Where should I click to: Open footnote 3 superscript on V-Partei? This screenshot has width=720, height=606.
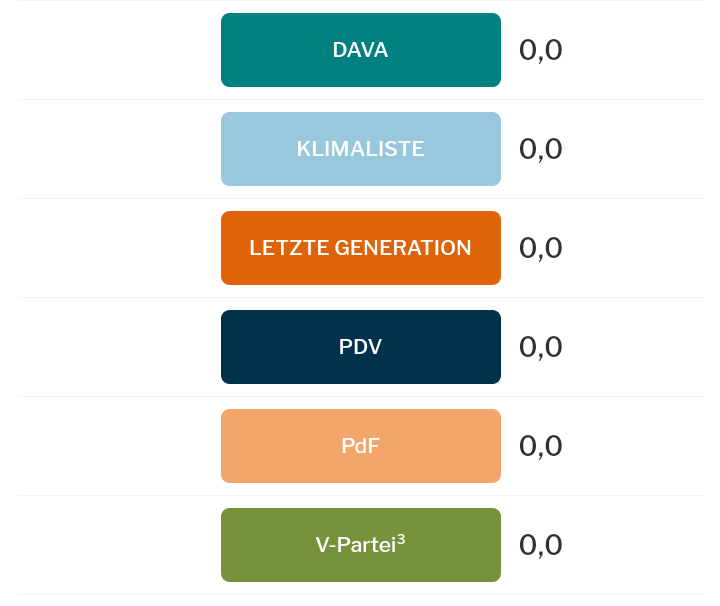coord(401,540)
